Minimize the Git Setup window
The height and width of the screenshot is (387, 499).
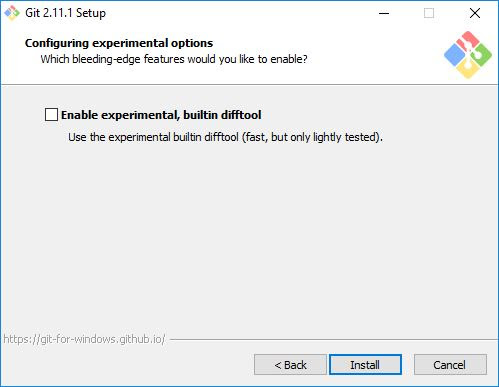[x=384, y=13]
